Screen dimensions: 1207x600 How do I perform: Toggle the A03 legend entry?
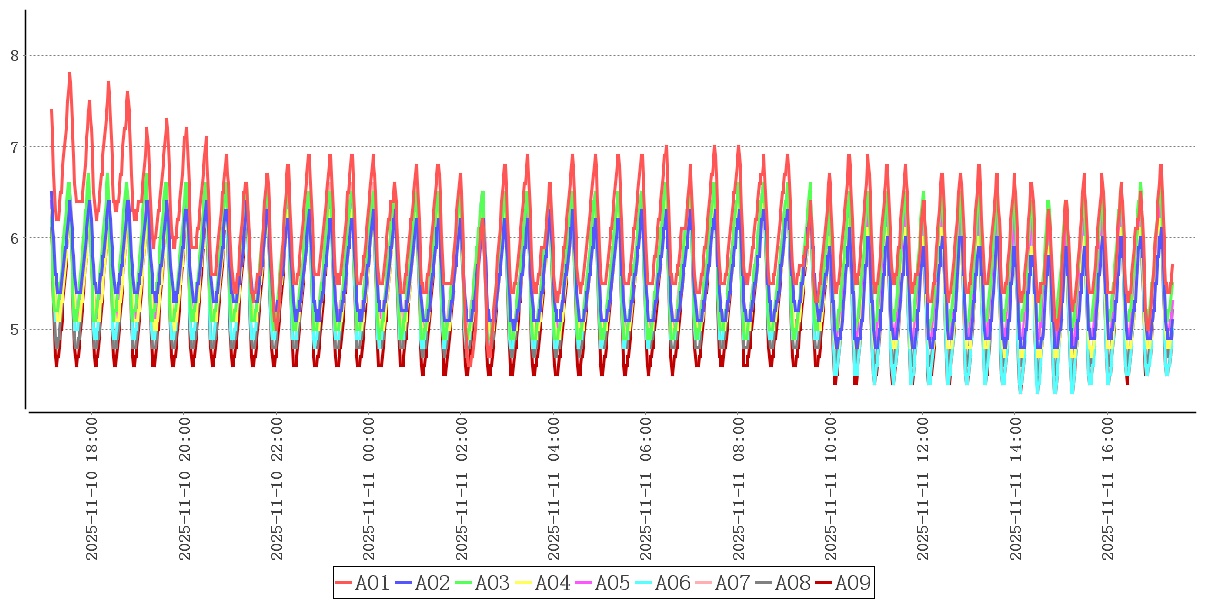click(x=482, y=583)
